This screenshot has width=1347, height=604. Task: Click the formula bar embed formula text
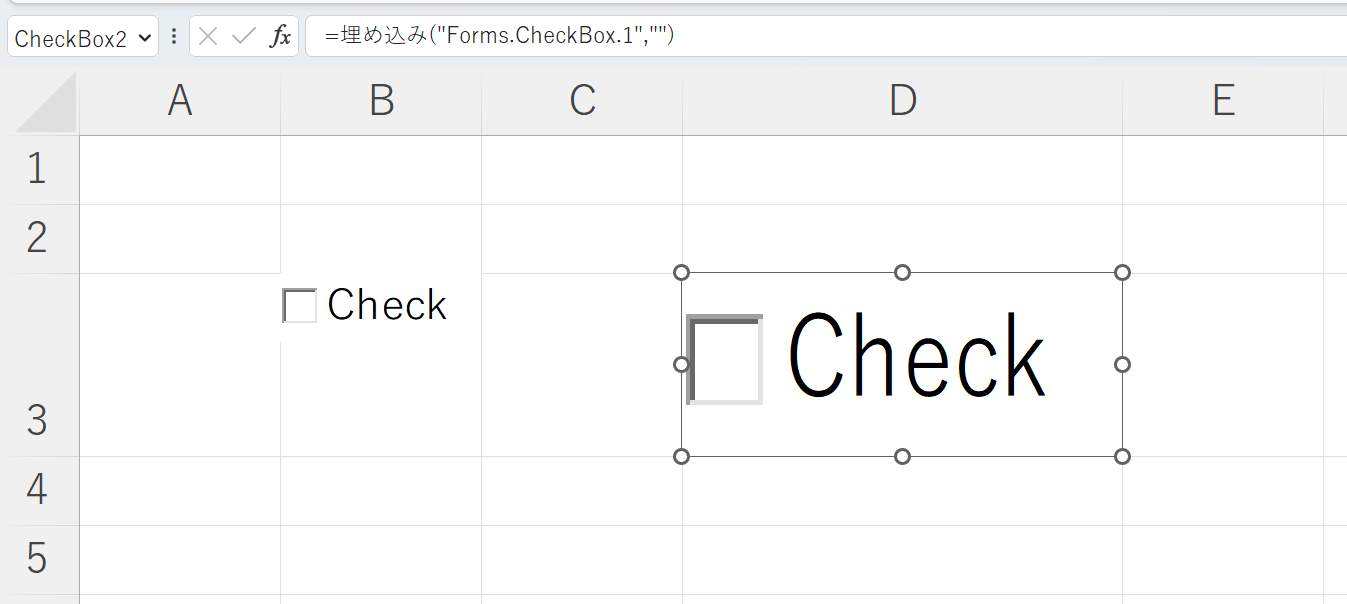click(500, 37)
